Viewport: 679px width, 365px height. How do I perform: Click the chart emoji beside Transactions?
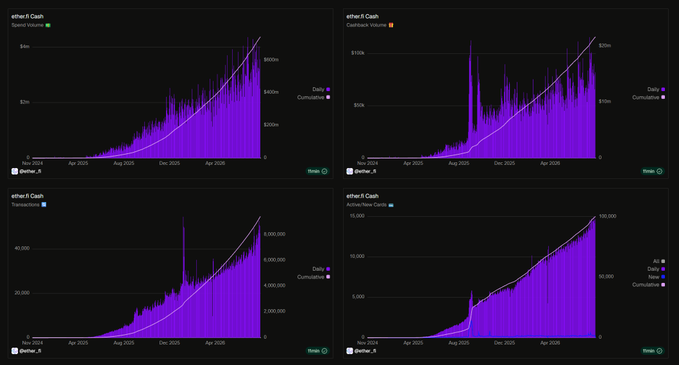44,205
